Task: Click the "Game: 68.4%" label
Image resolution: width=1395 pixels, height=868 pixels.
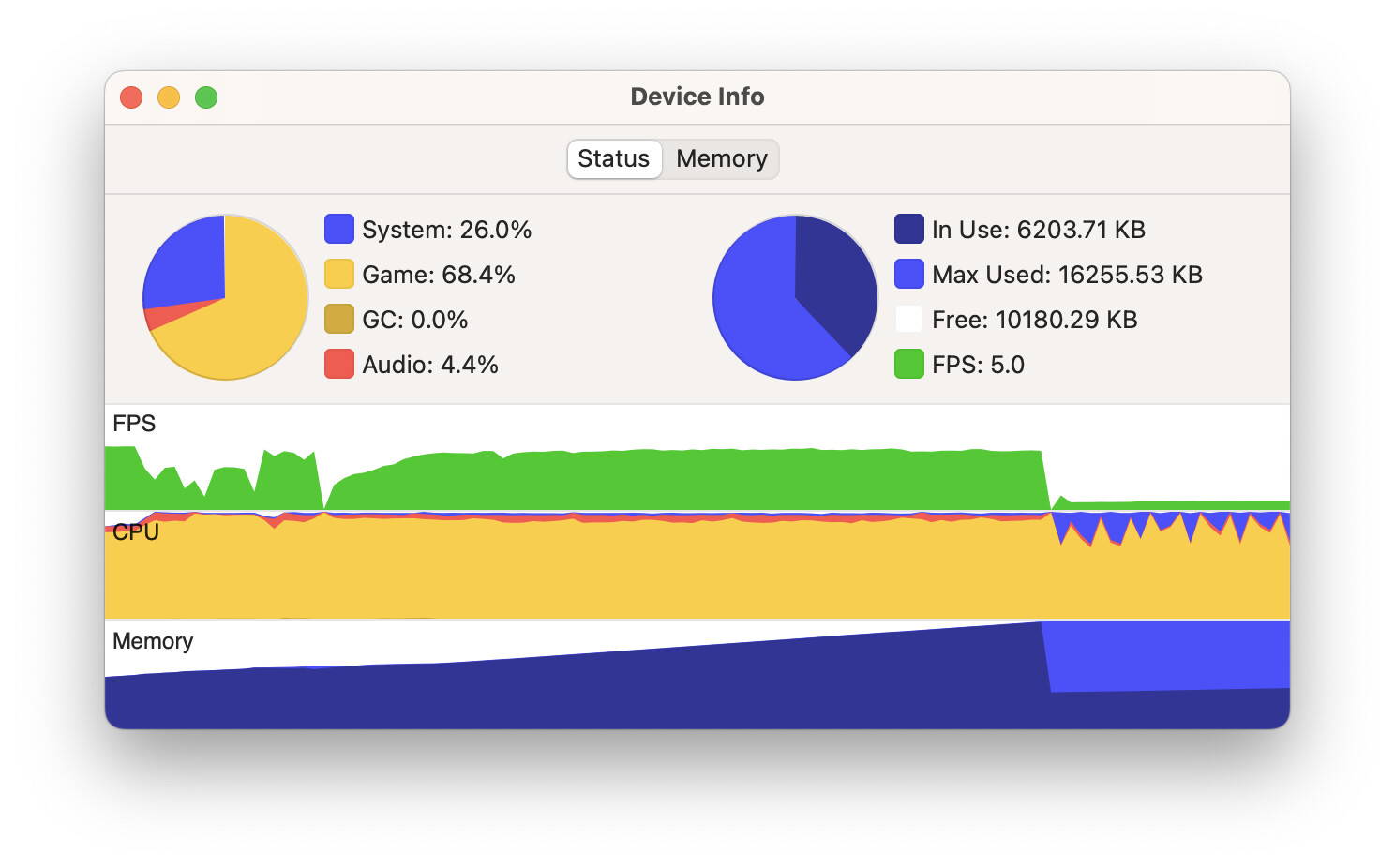Action: [439, 275]
